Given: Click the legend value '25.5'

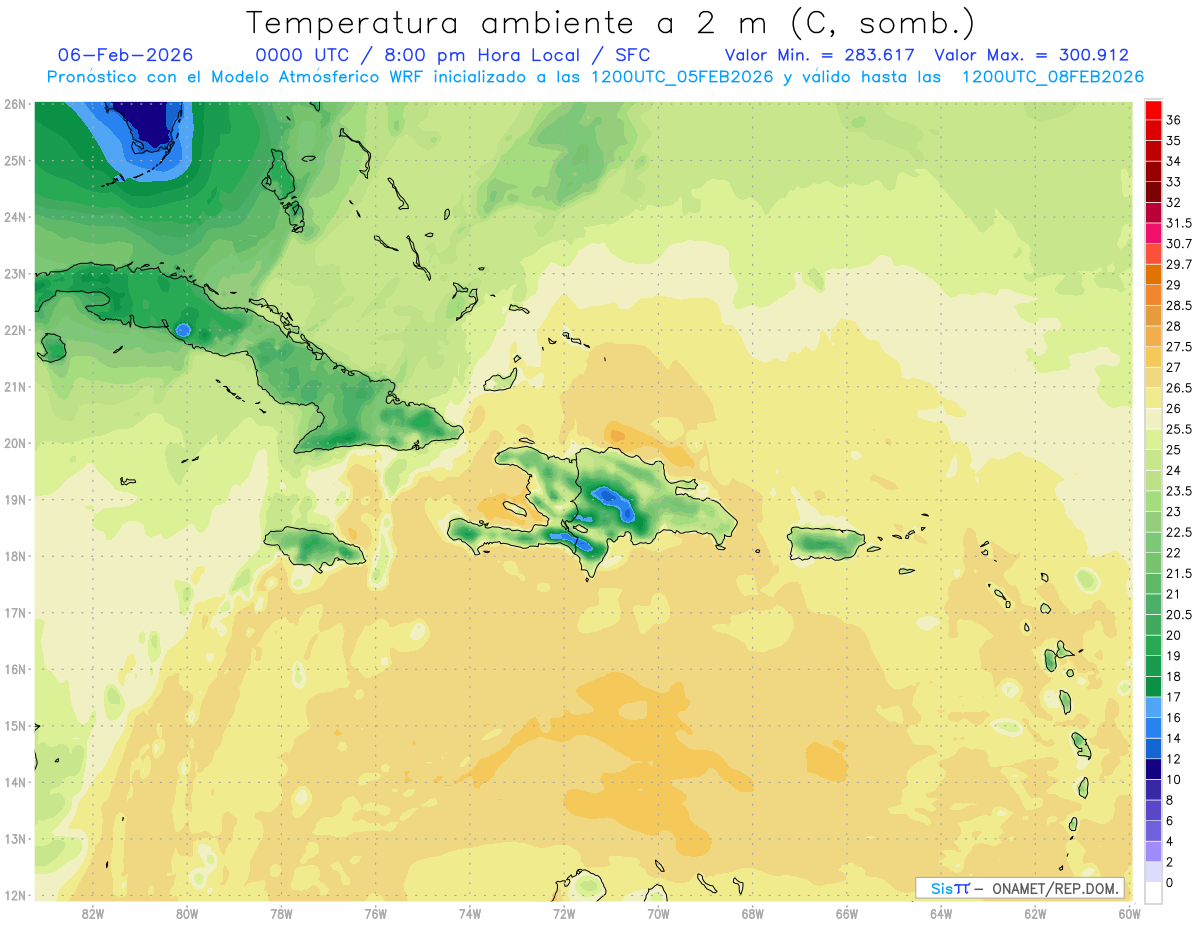Looking at the screenshot, I should point(1179,429).
